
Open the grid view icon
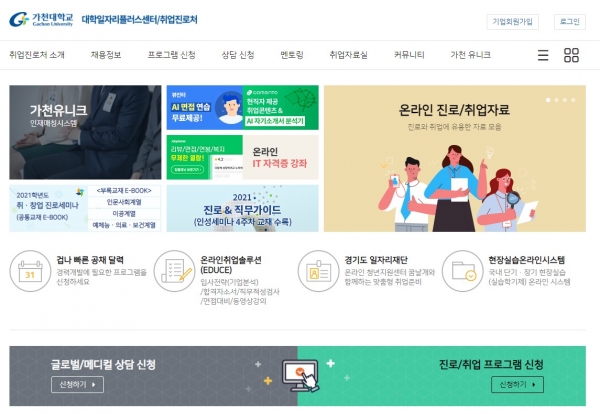point(571,55)
